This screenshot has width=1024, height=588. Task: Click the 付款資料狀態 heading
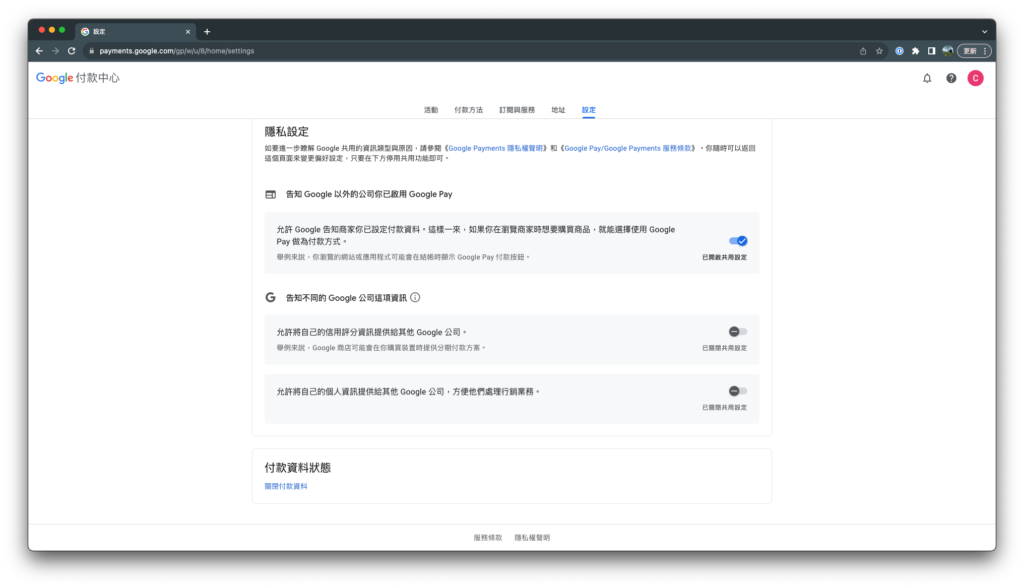click(x=298, y=468)
